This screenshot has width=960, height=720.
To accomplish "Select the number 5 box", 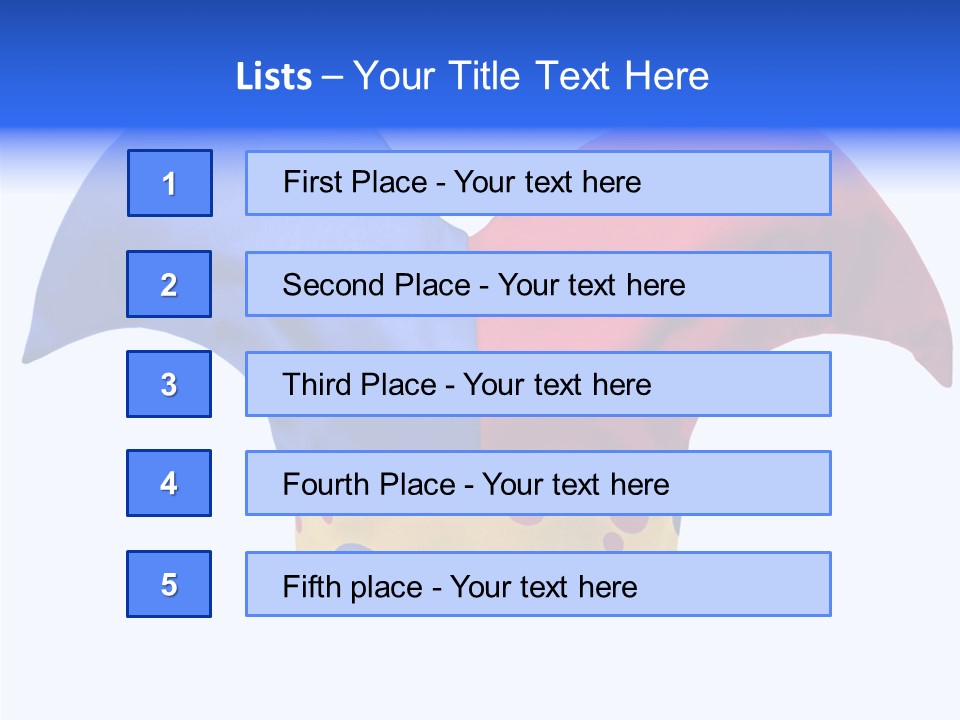I will click(x=169, y=584).
